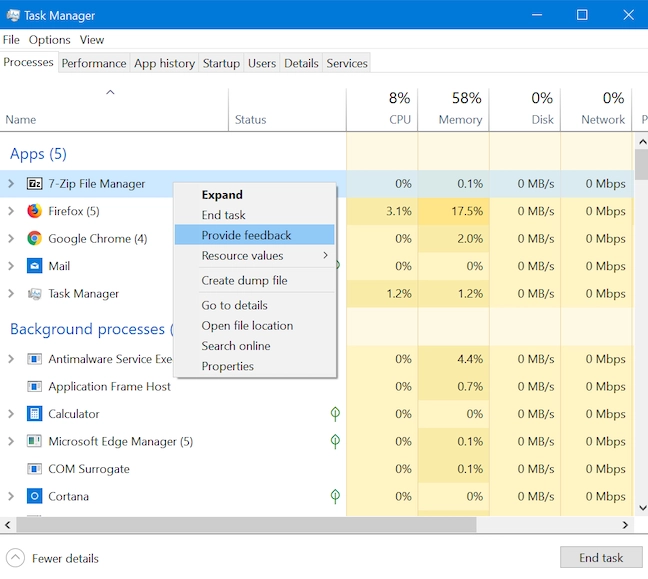Screen dimensions: 648x579
Task: Click the Google Chrome icon
Action: click(x=34, y=238)
